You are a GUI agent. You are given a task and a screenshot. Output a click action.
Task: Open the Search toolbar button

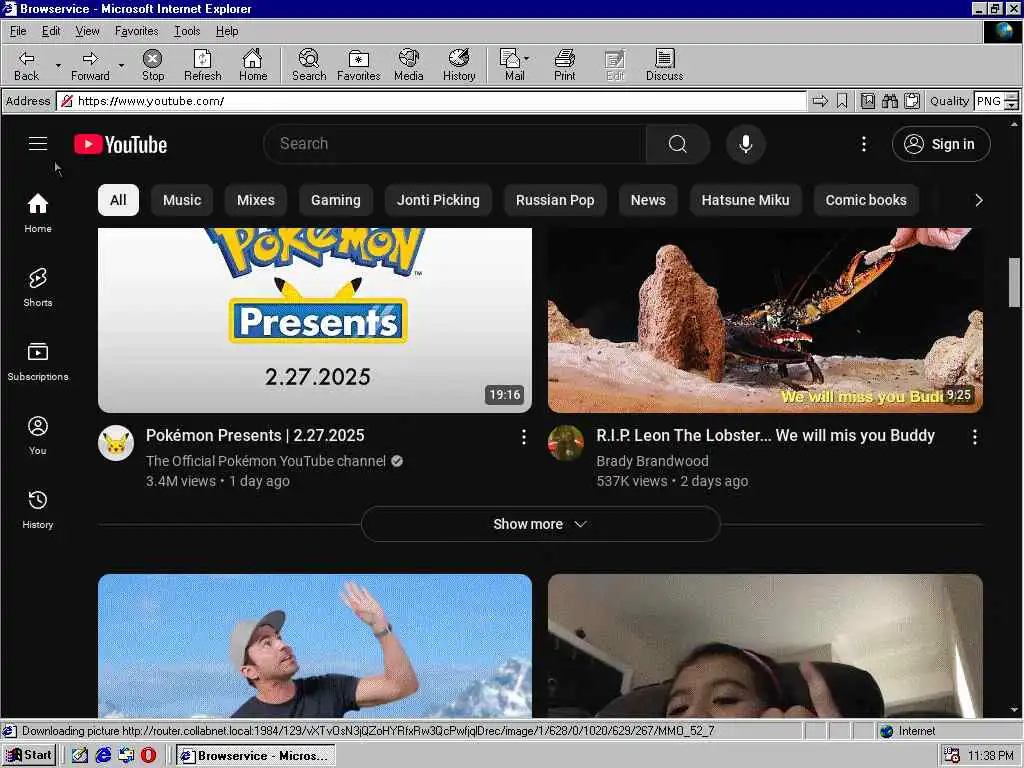click(309, 65)
